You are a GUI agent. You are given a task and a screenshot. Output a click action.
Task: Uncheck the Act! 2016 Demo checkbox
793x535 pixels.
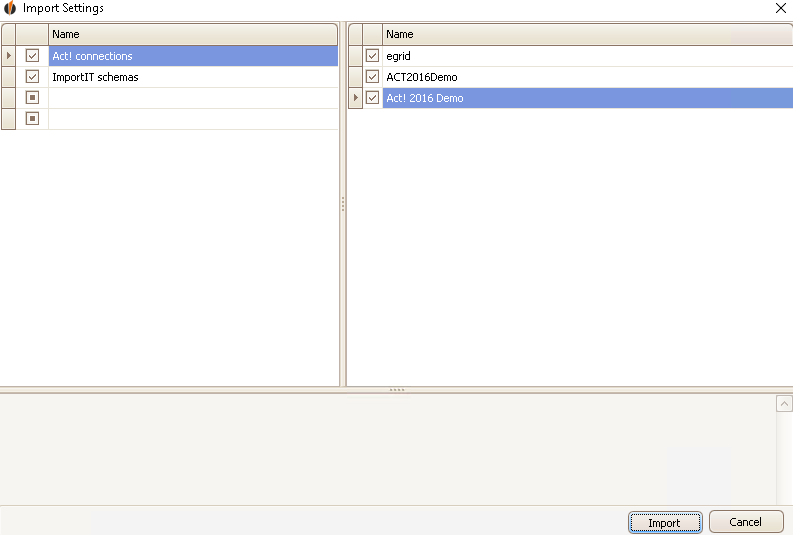tap(373, 98)
